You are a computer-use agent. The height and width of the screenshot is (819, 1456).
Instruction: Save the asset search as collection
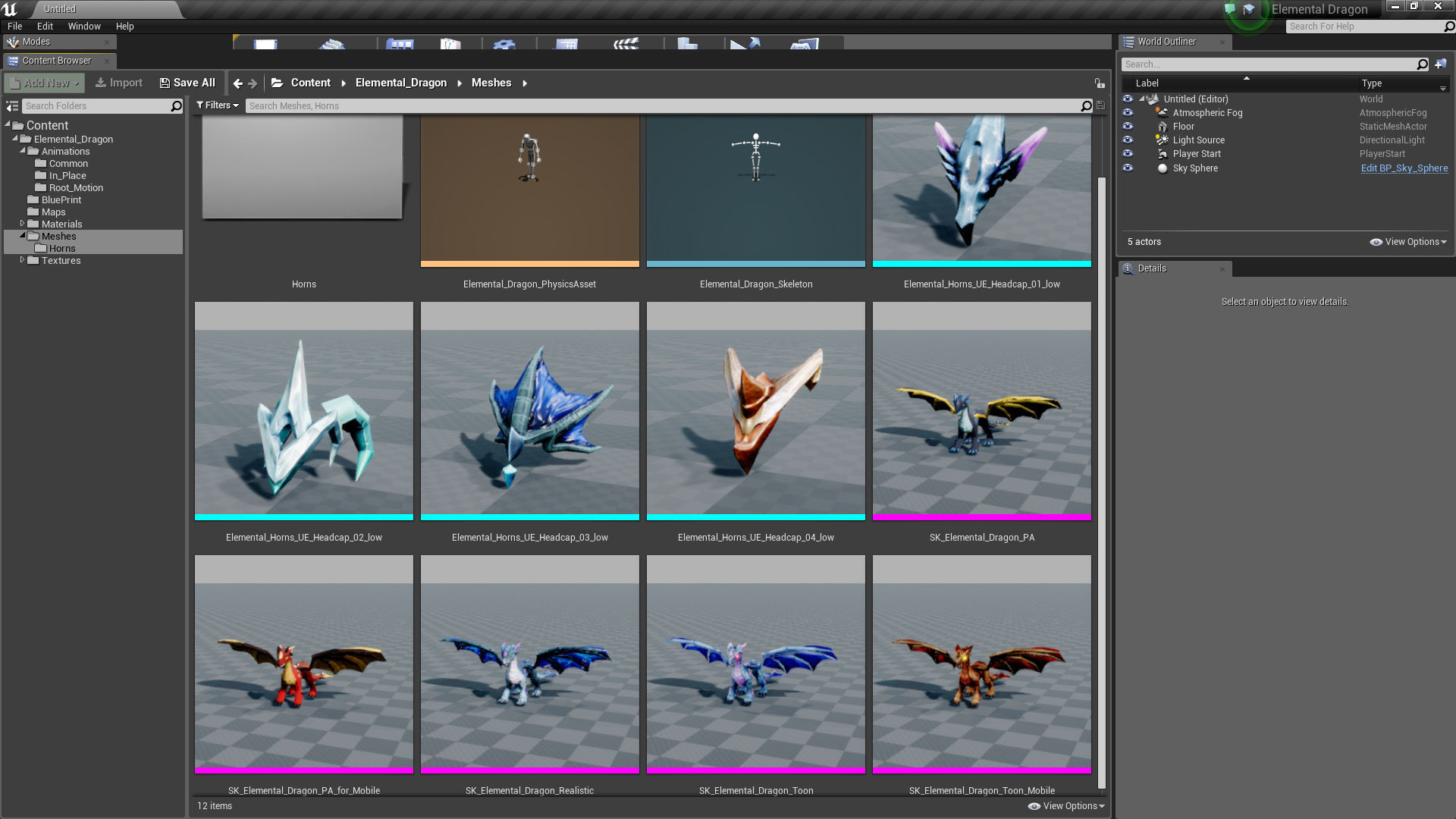tap(1100, 106)
